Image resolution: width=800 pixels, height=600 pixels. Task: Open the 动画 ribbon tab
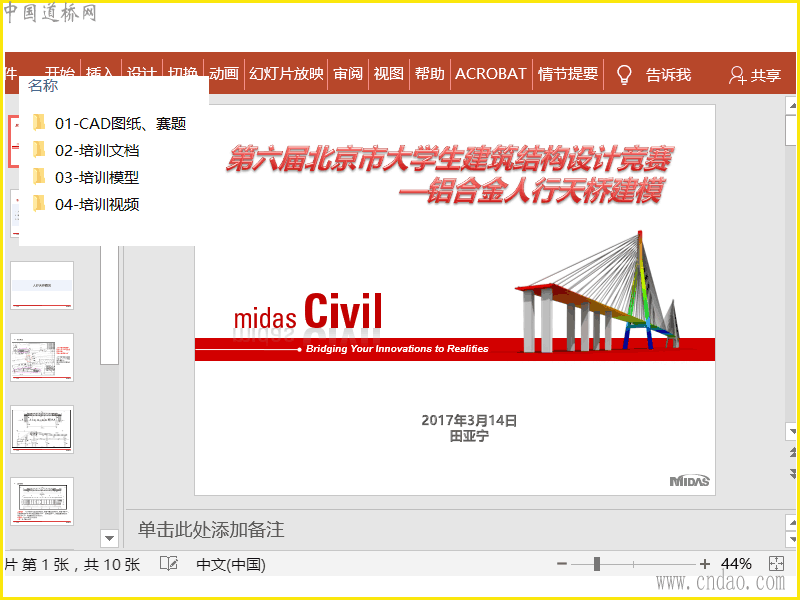(224, 74)
